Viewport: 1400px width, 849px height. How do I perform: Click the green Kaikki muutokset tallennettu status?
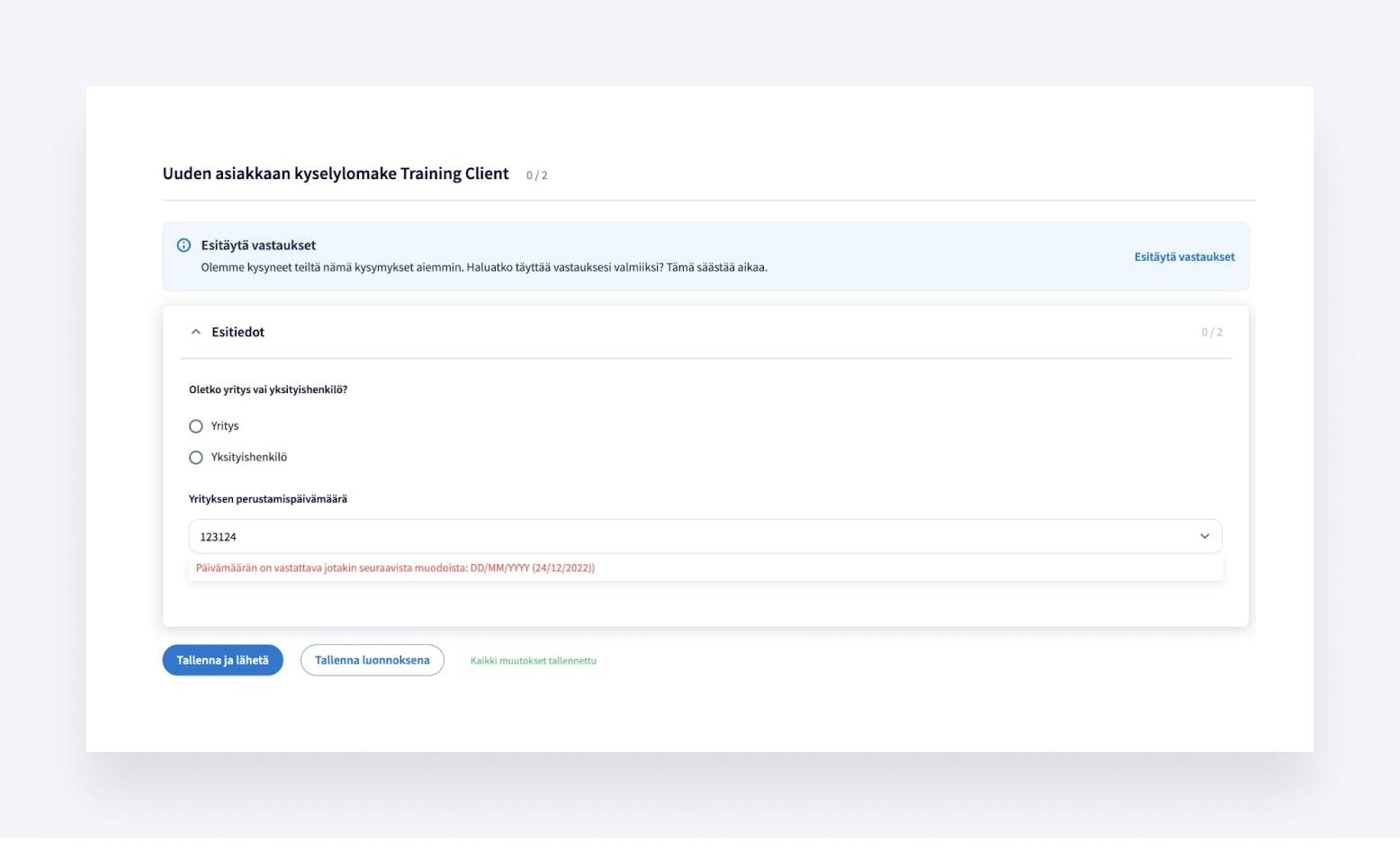point(533,661)
